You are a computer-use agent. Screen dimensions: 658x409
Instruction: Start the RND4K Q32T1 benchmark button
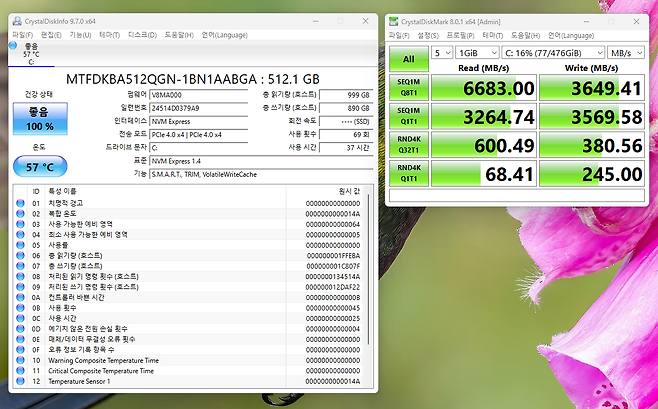[x=410, y=146]
